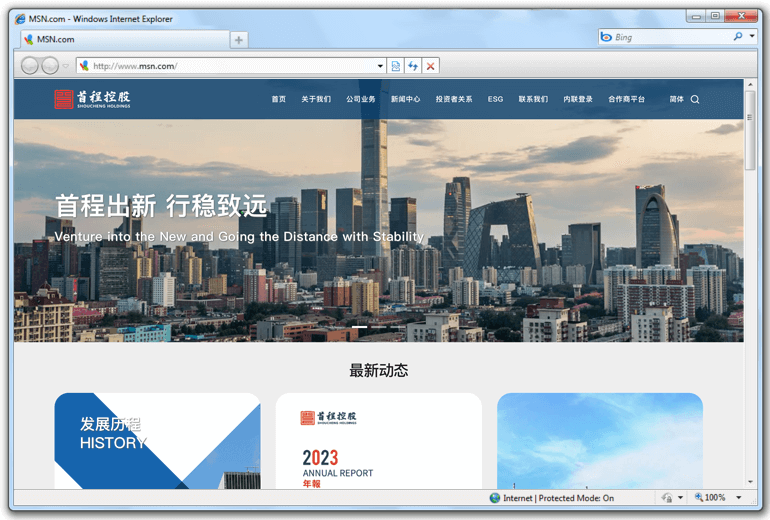Open a new tab with plus button
The height and width of the screenshot is (520, 770).
pyautogui.click(x=239, y=40)
